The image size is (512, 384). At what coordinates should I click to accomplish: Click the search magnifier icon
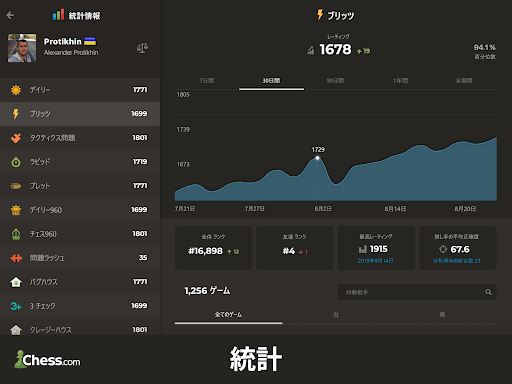[x=488, y=292]
